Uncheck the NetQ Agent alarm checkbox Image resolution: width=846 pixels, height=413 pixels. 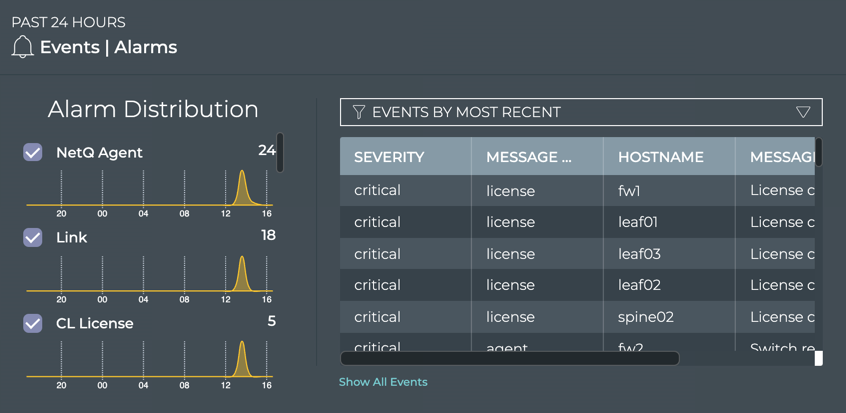[33, 152]
